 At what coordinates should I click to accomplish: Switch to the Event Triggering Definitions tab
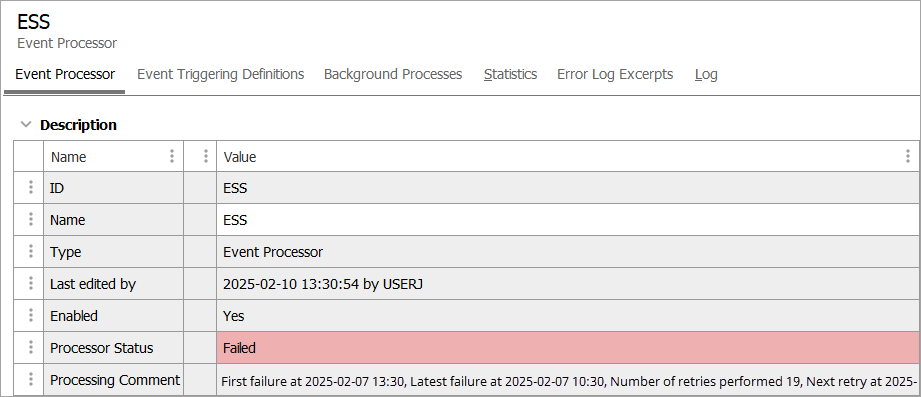(x=220, y=75)
